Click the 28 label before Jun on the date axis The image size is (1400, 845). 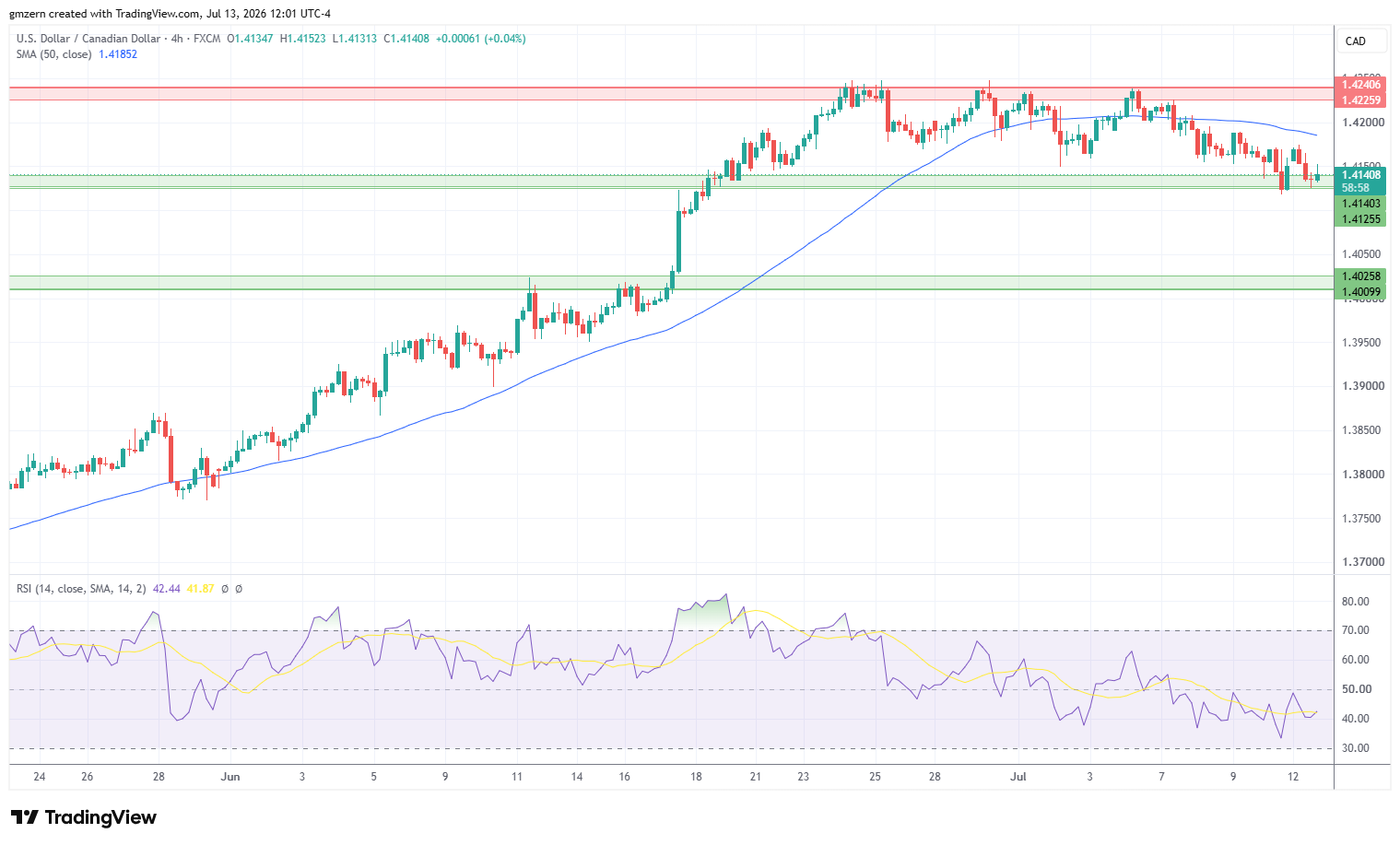(159, 777)
